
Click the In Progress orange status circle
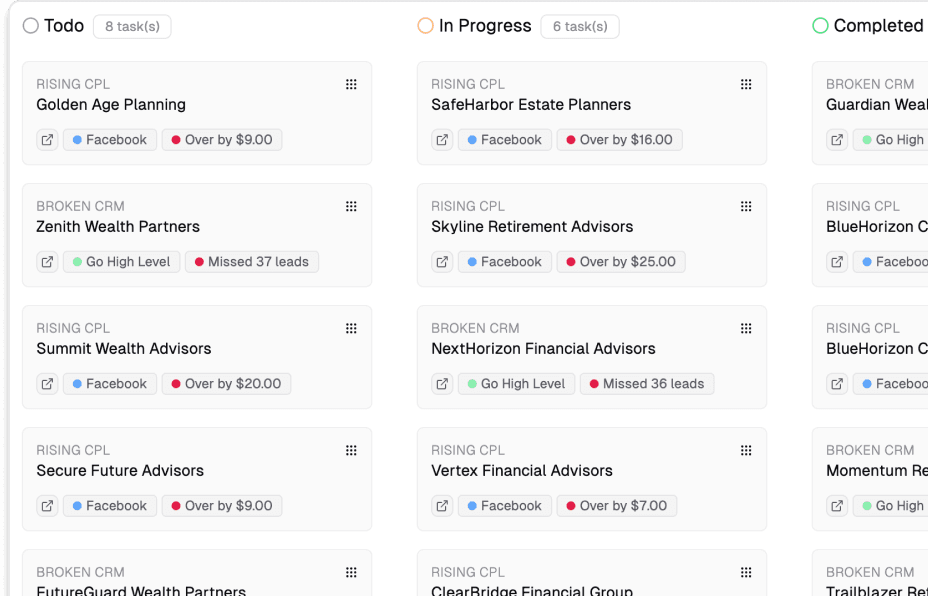tap(426, 26)
